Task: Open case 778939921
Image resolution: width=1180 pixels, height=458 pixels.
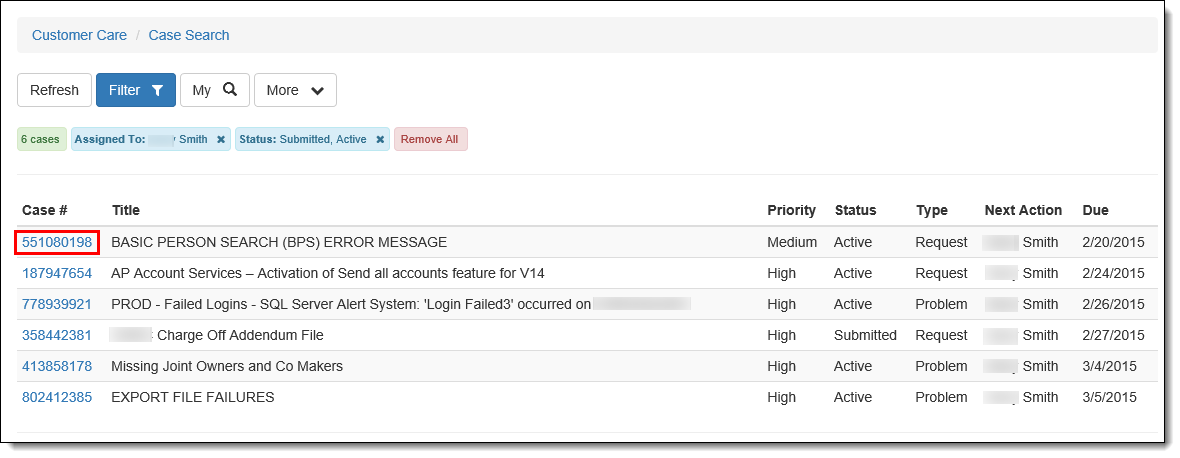Action: [57, 304]
